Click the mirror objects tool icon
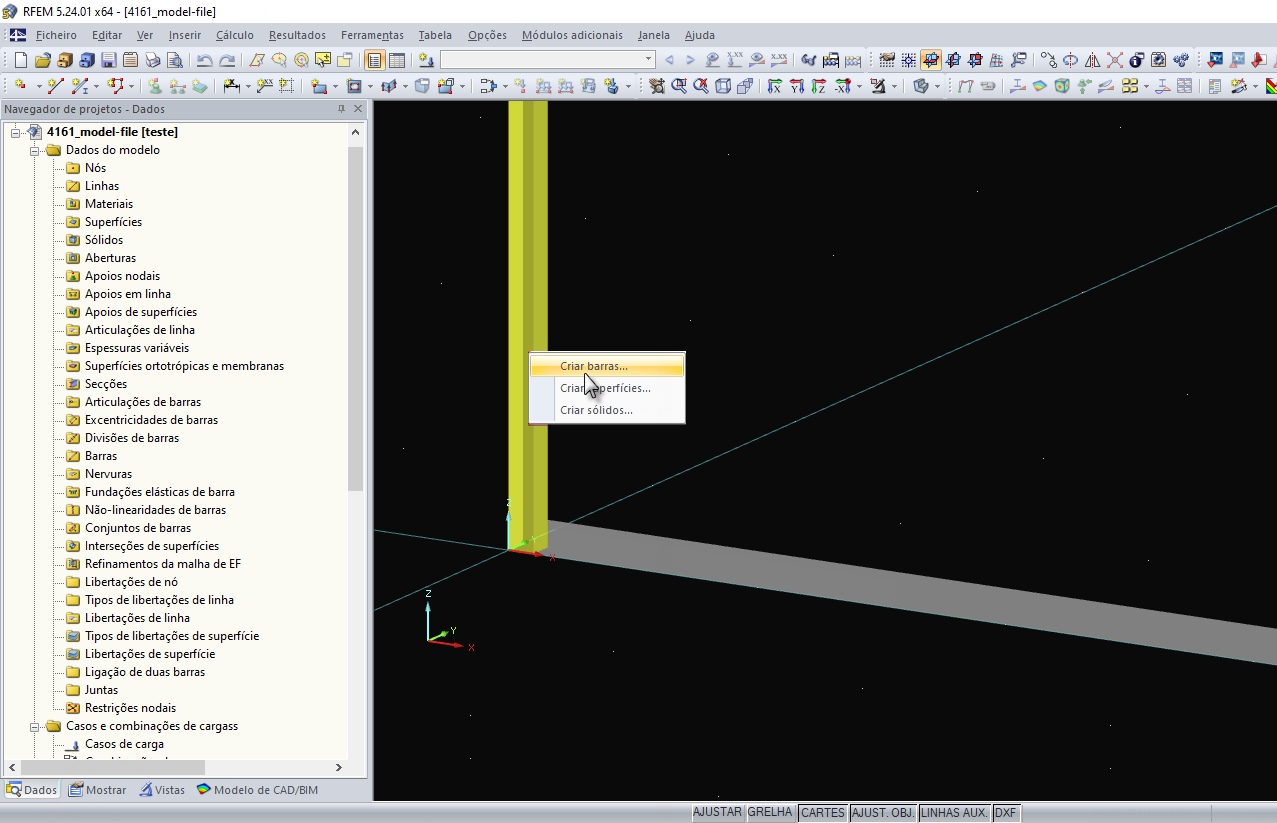 point(1093,60)
